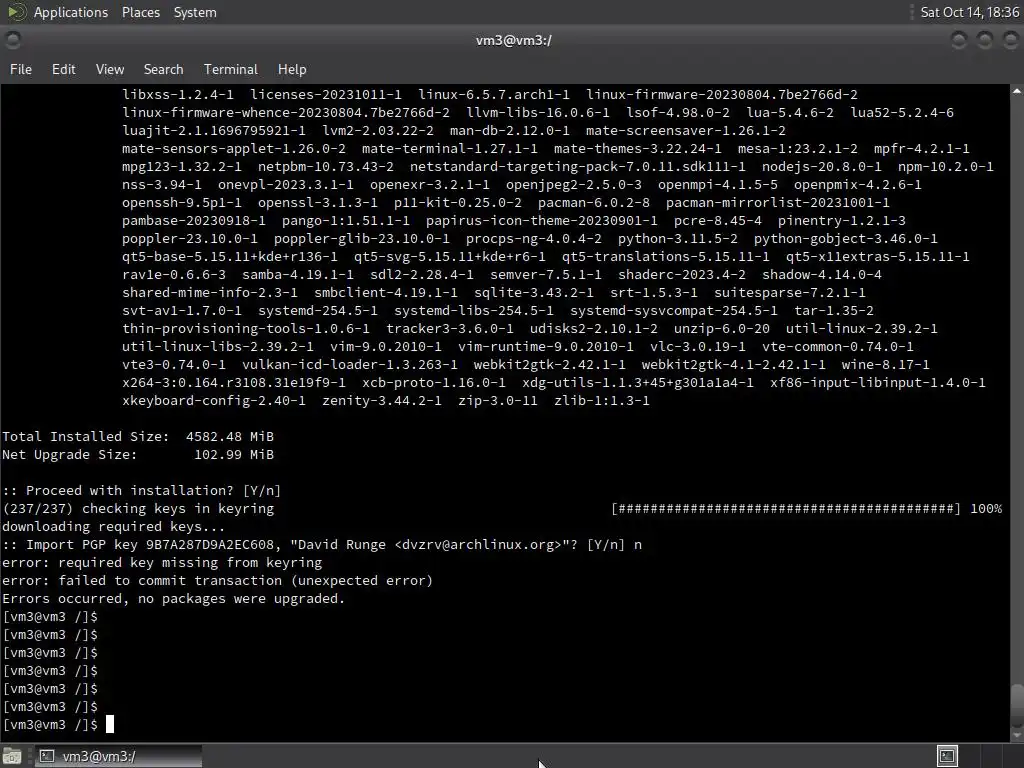This screenshot has width=1024, height=768.
Task: Select the vm3@vm3:/ taskbar window button
Action: point(118,756)
